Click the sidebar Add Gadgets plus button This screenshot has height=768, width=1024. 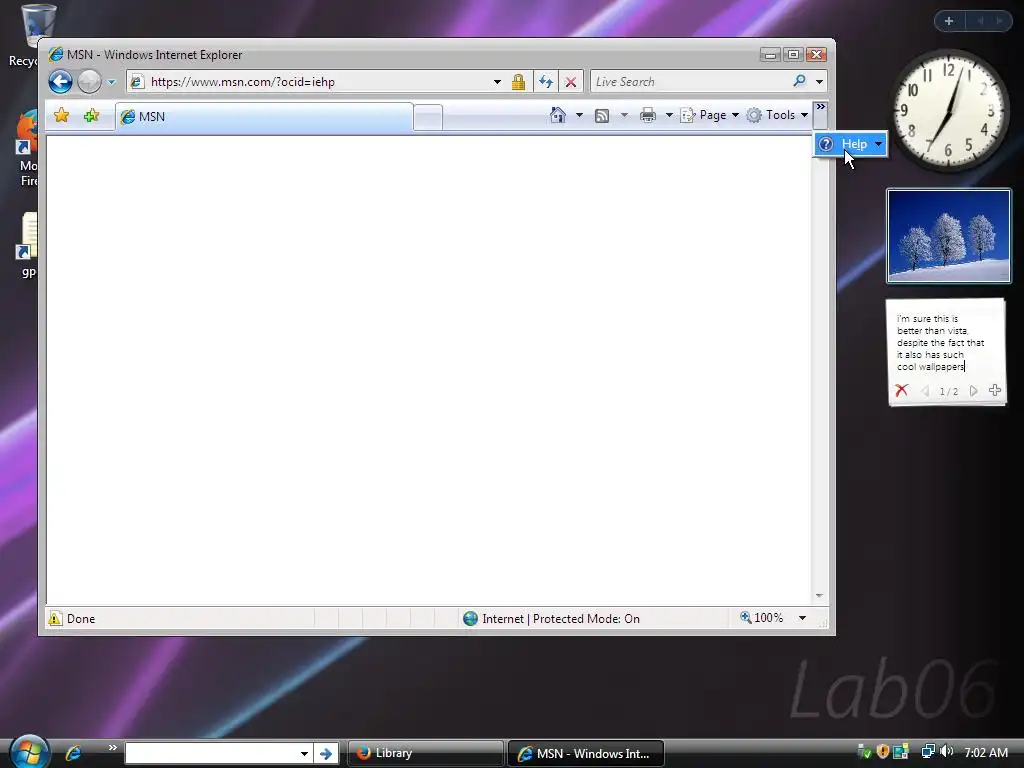click(x=949, y=21)
